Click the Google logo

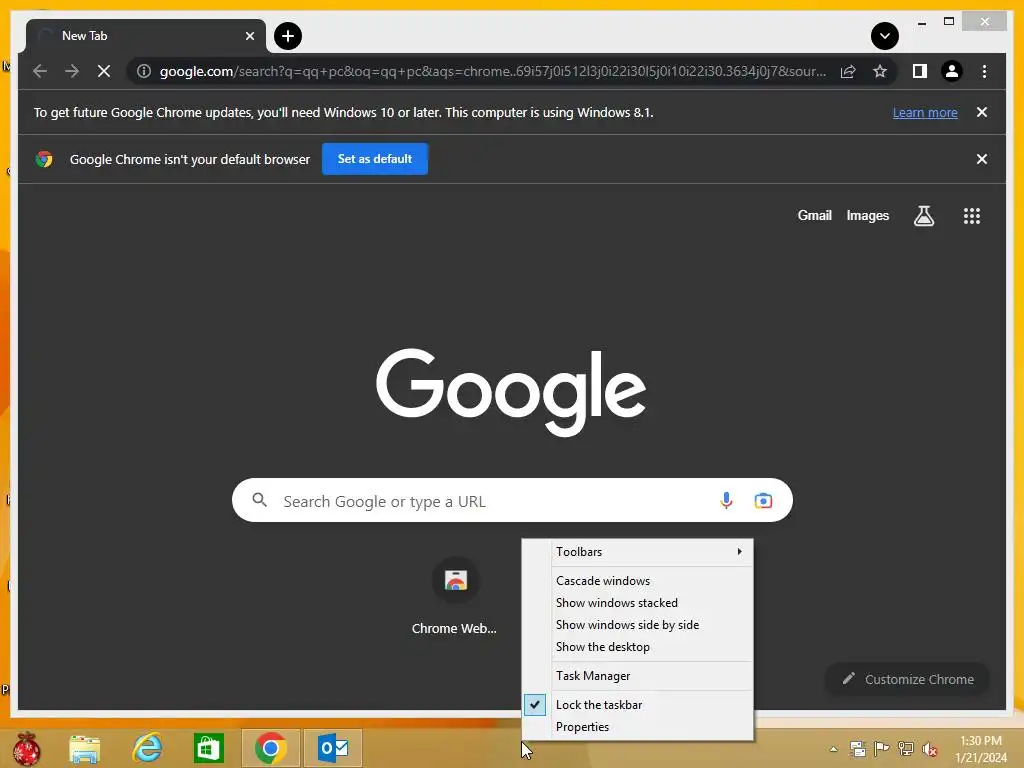click(x=511, y=392)
